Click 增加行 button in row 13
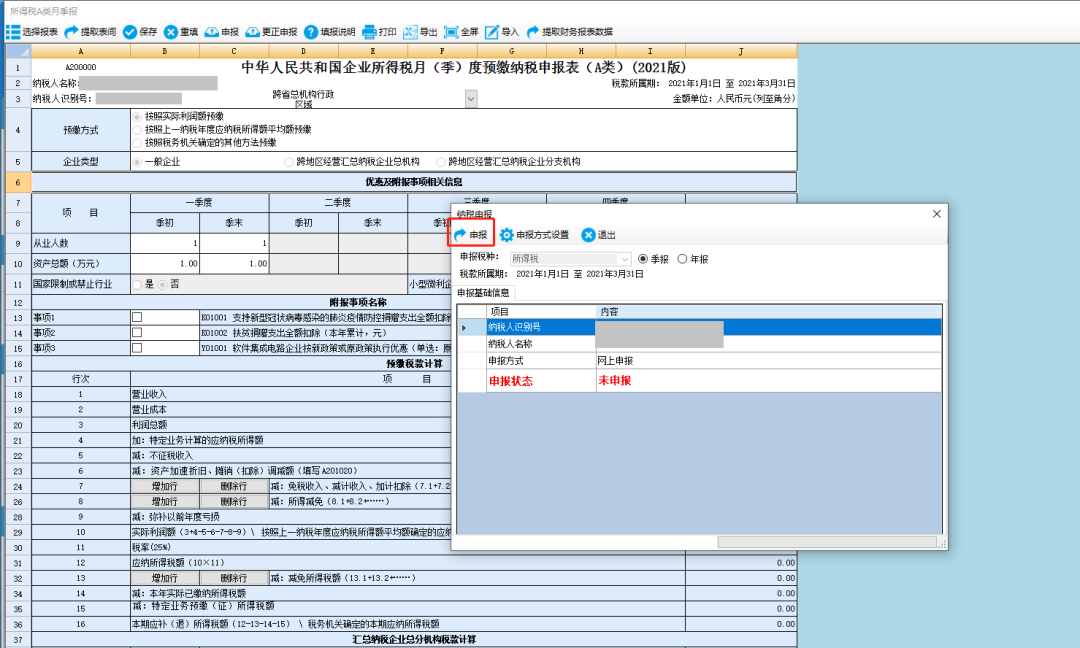 (x=165, y=578)
